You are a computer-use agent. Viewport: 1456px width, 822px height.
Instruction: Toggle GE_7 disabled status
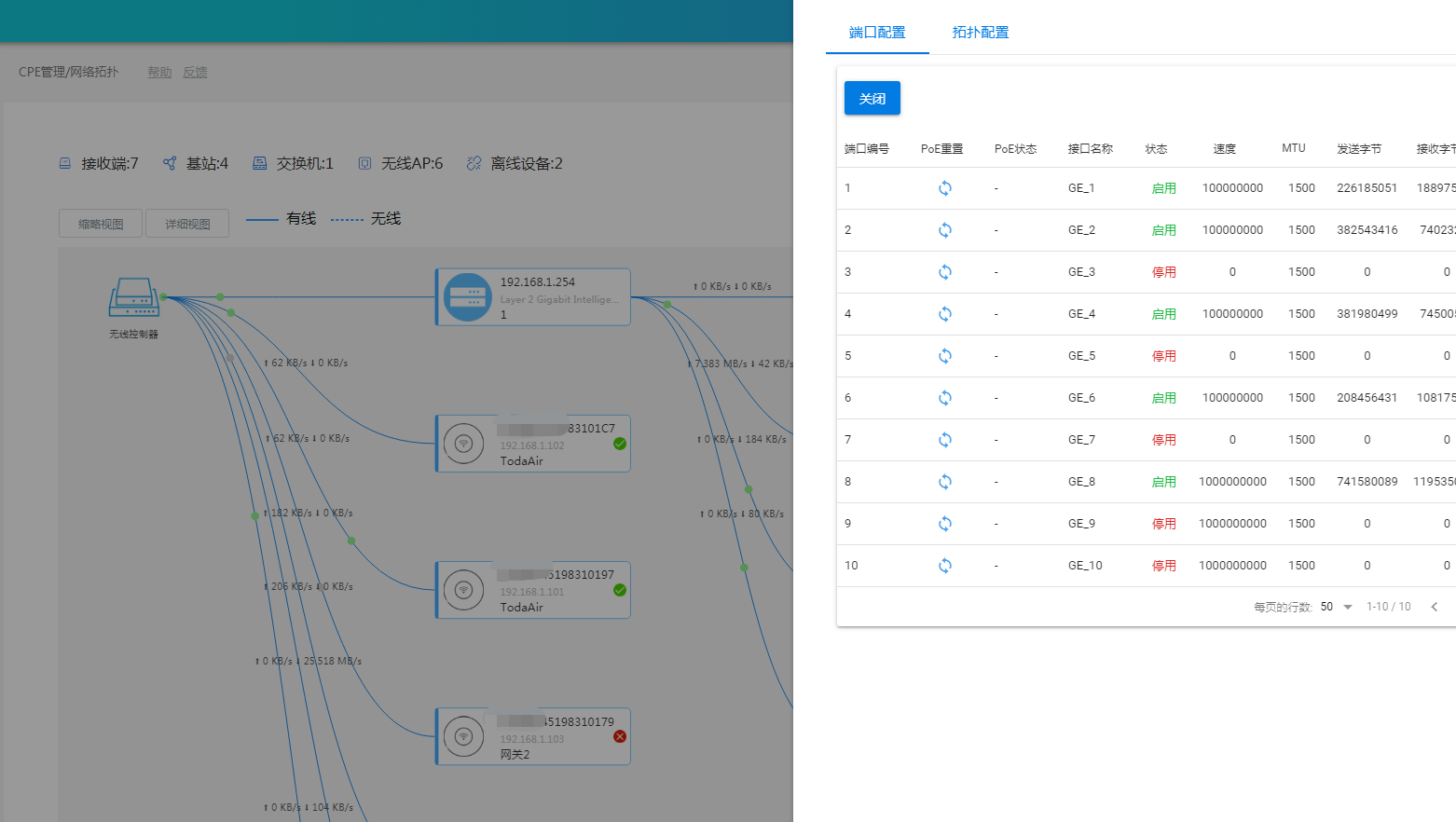point(1163,440)
